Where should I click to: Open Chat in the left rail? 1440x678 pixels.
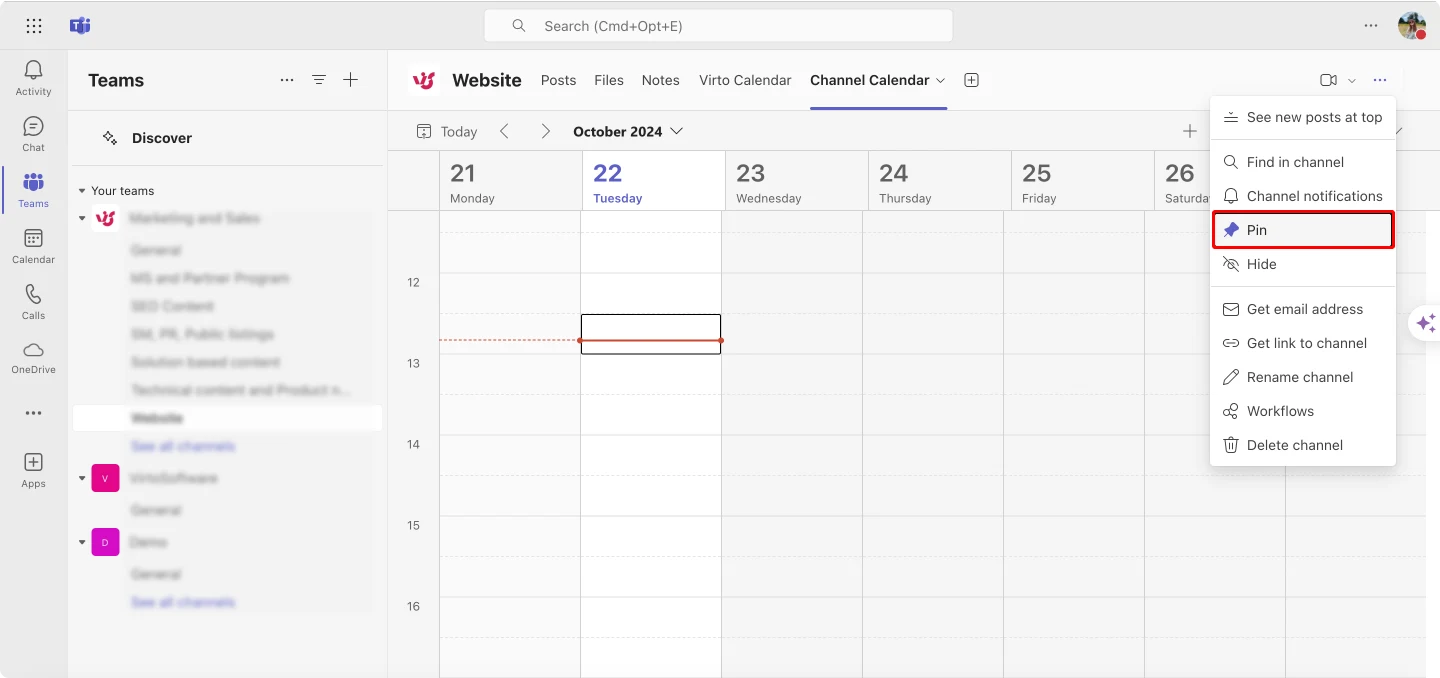[34, 134]
